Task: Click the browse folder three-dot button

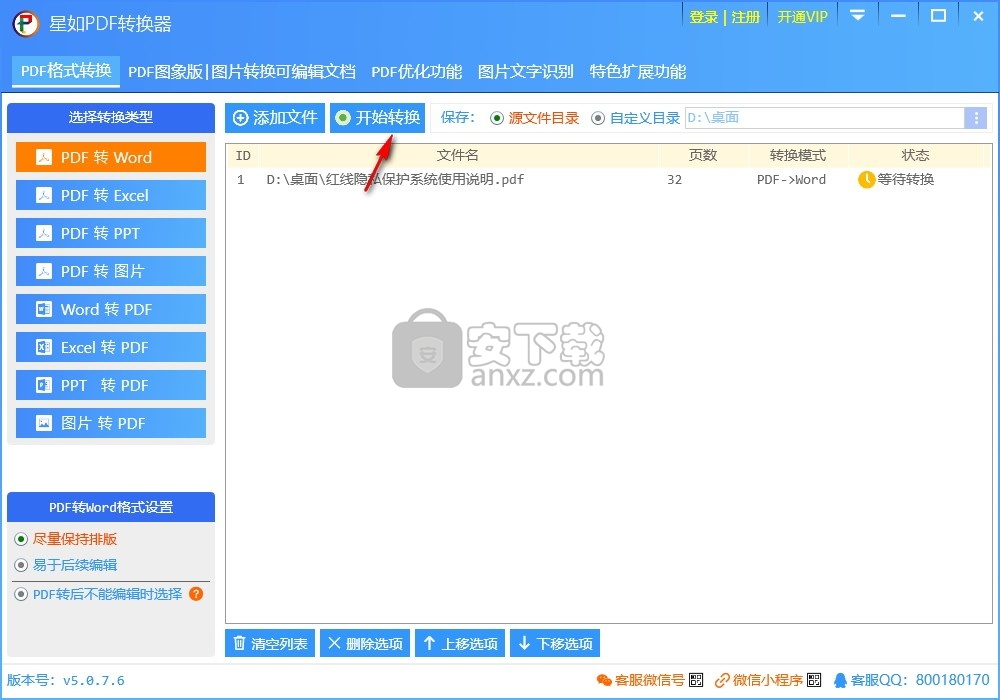Action: coord(975,118)
